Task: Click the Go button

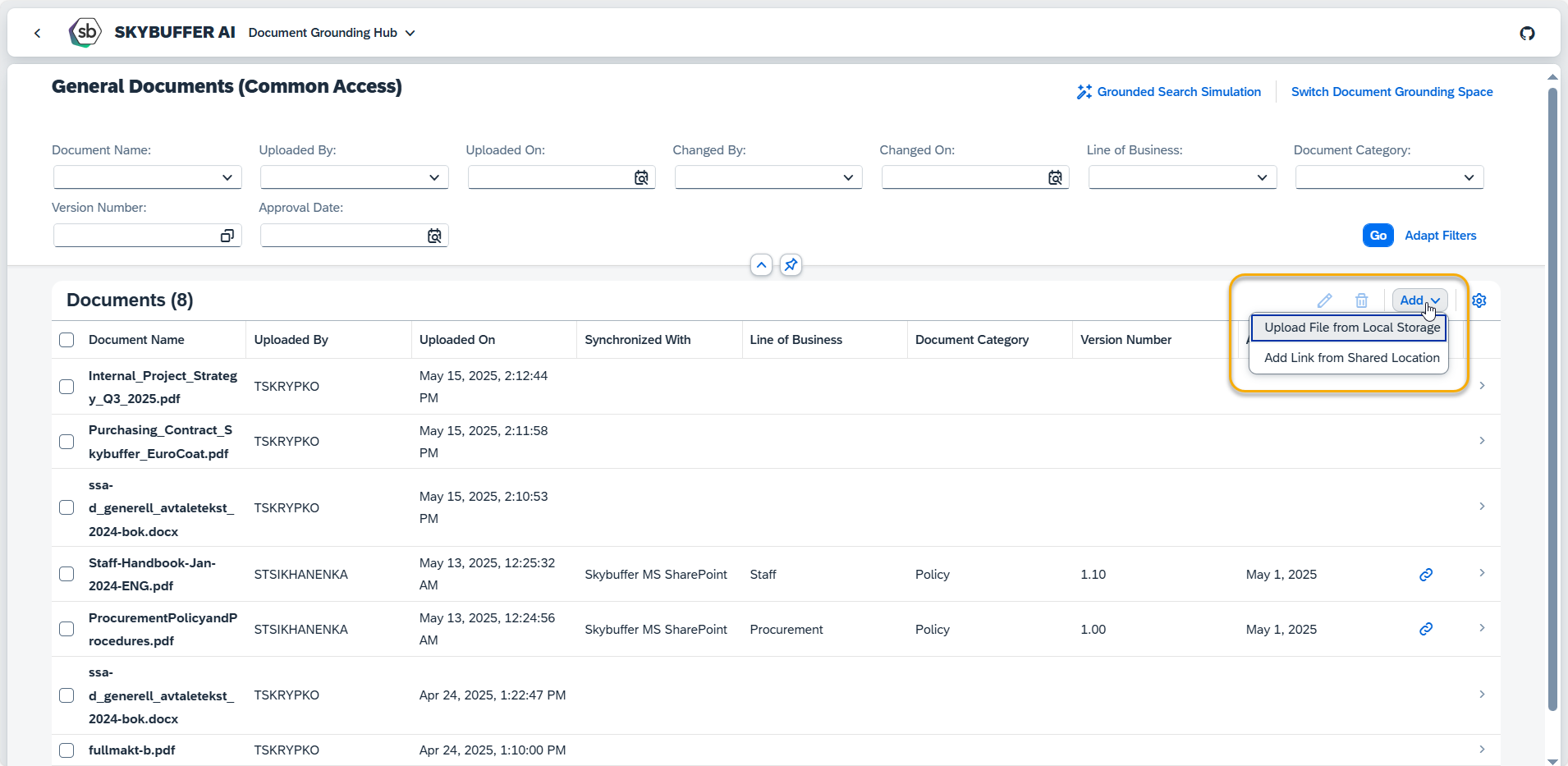Action: pos(1378,236)
